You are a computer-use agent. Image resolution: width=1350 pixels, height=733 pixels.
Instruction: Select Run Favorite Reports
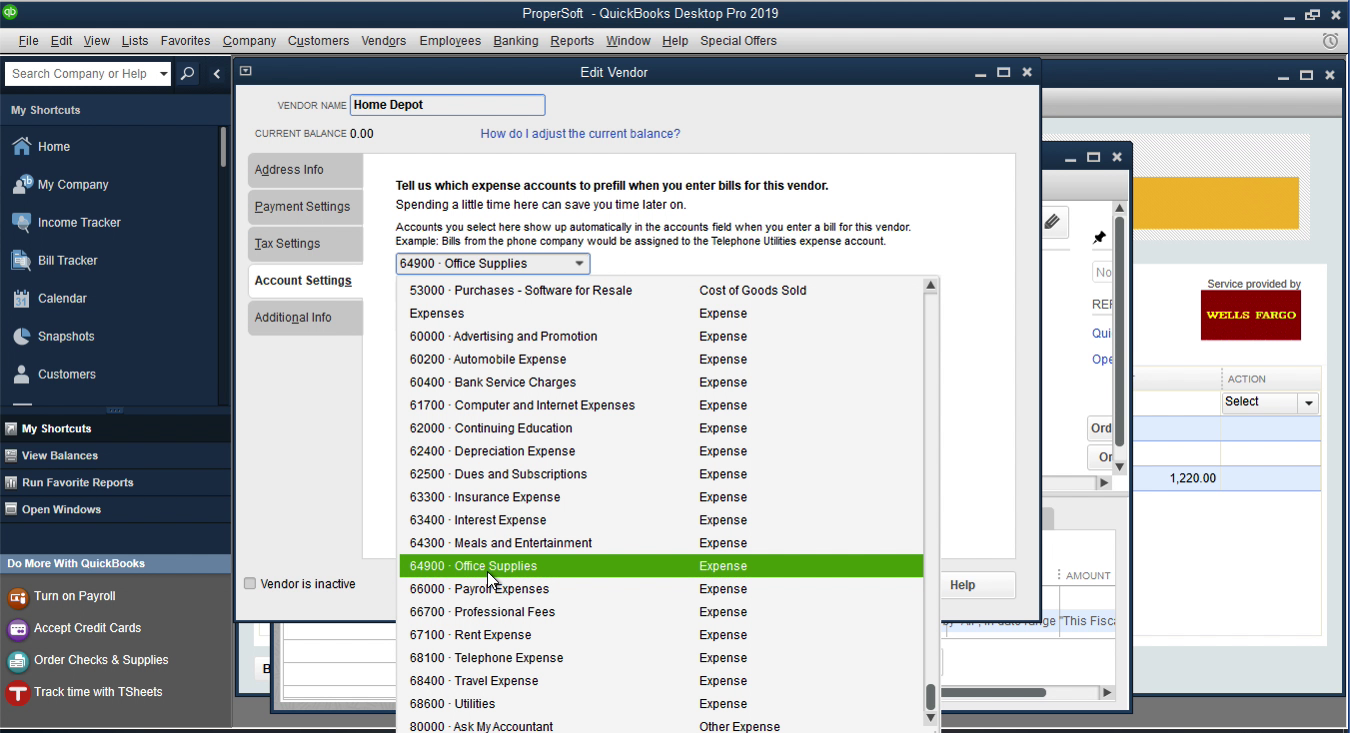coord(115,482)
